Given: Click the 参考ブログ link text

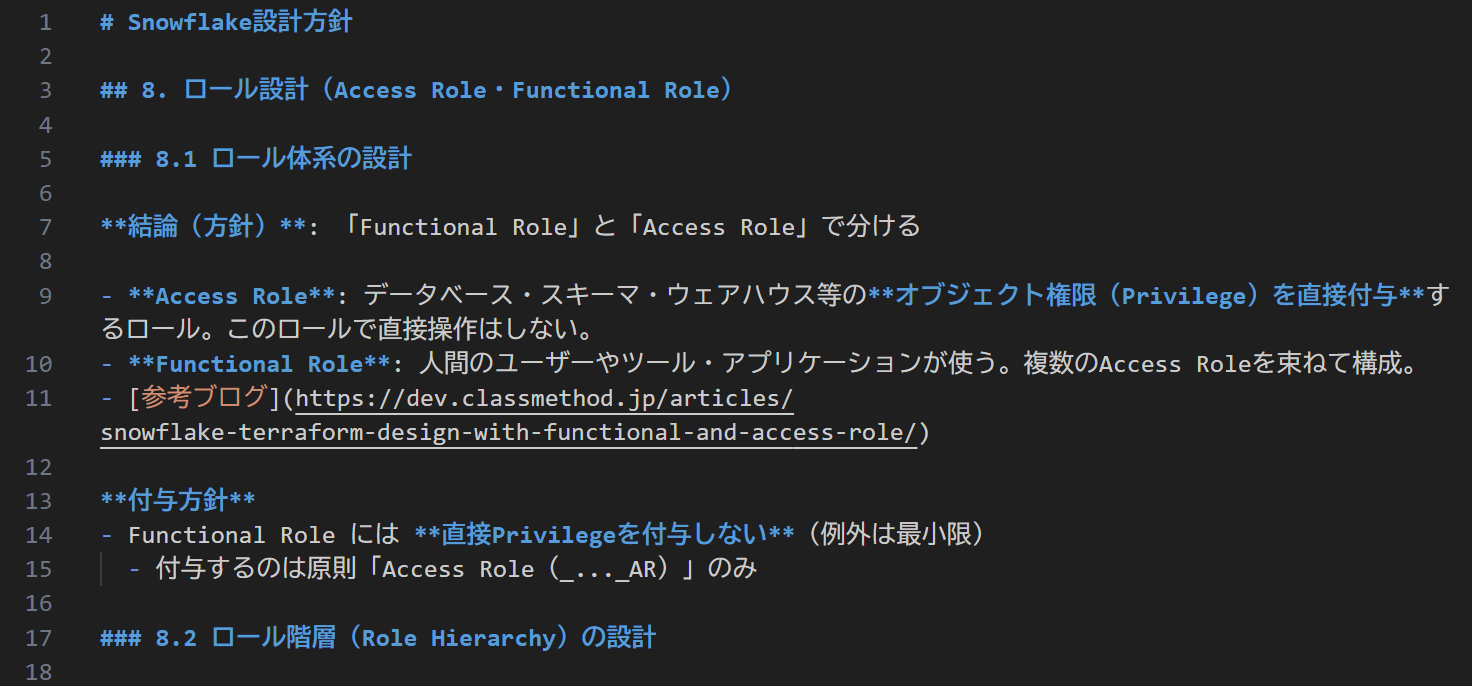Looking at the screenshot, I should (206, 398).
